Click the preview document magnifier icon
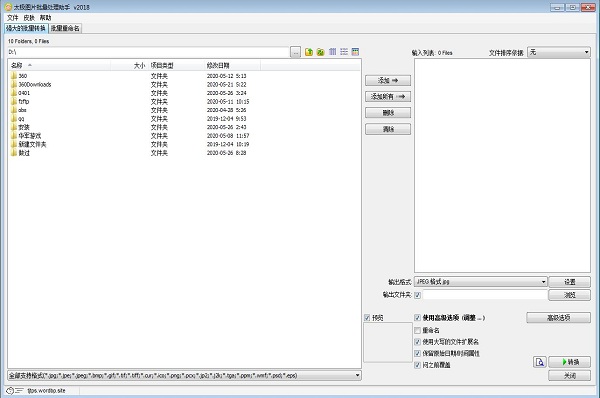 click(540, 362)
